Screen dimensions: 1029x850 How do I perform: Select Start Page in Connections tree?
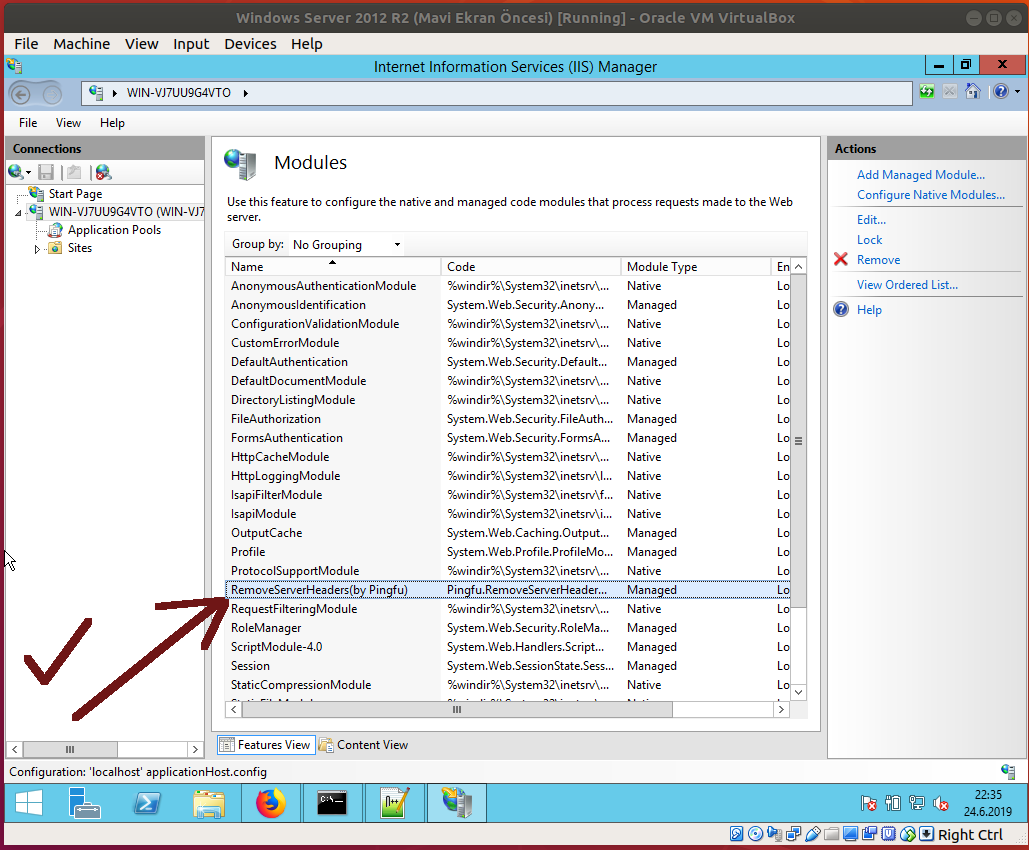(75, 194)
